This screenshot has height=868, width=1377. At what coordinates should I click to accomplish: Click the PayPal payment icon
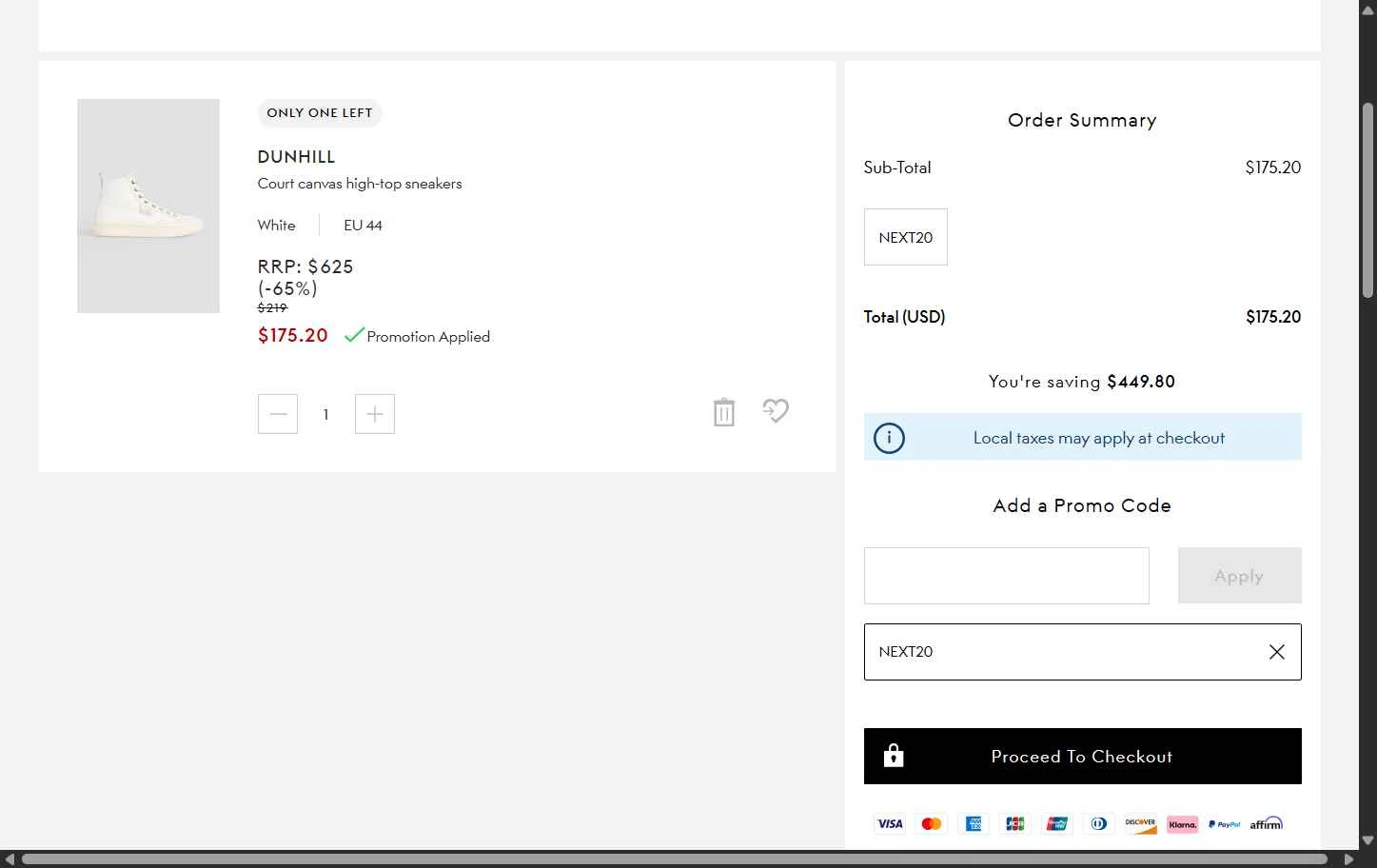click(x=1224, y=824)
